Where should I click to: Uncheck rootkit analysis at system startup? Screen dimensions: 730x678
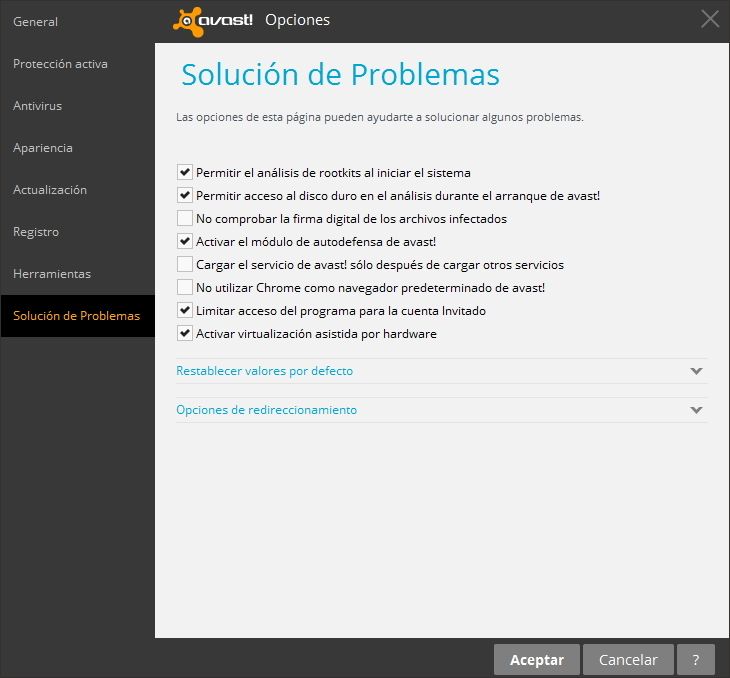185,172
